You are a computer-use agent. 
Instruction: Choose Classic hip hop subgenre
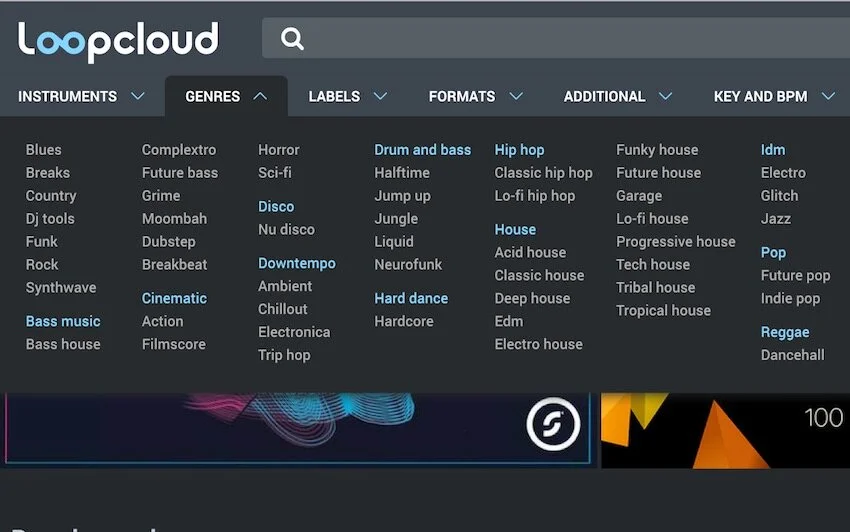click(x=543, y=173)
